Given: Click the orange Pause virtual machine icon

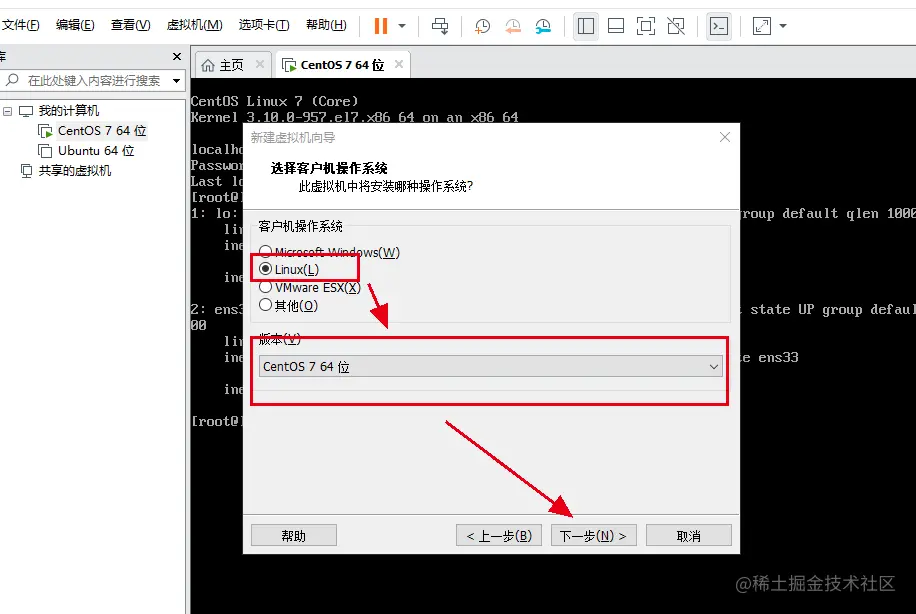Looking at the screenshot, I should tap(381, 26).
